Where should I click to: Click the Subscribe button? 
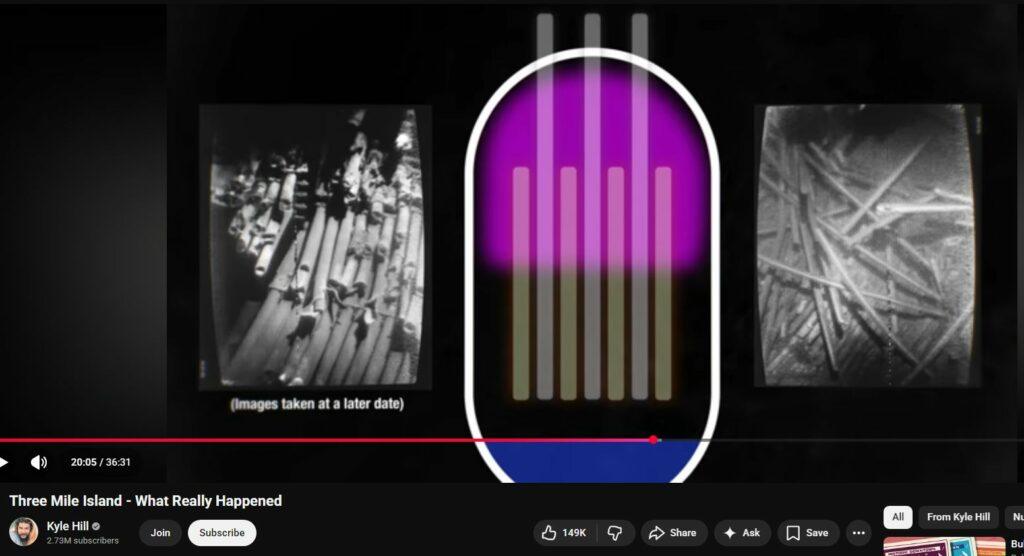pos(222,533)
